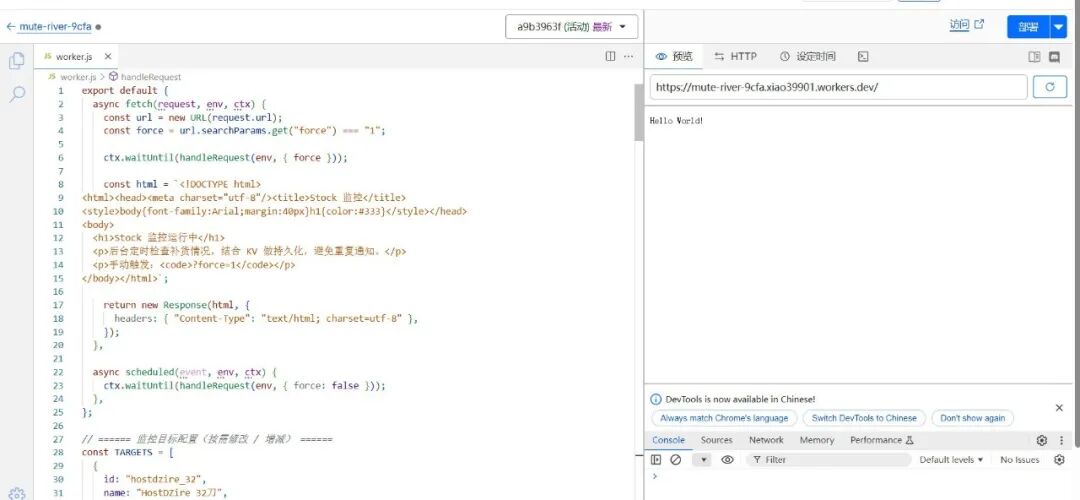This screenshot has width=1080, height=500.
Task: Reload the preview with the refresh button
Action: (x=1050, y=87)
